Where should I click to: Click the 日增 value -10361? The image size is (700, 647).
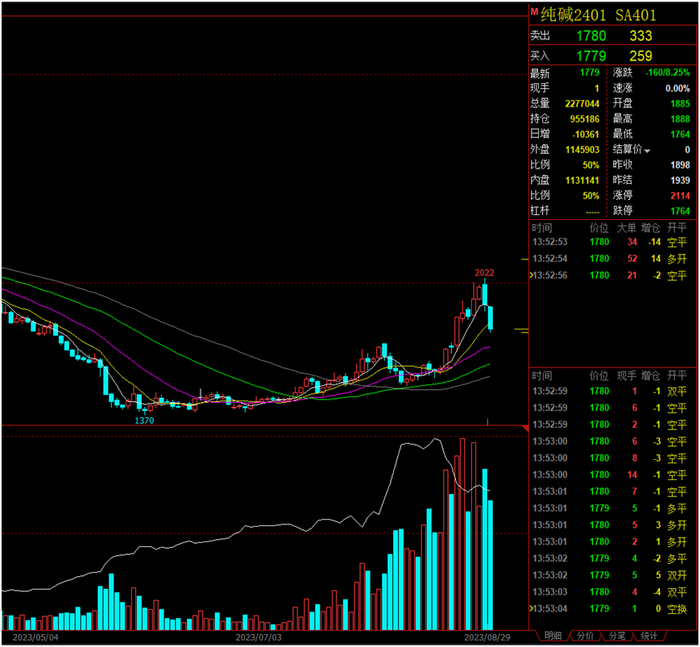(586, 134)
